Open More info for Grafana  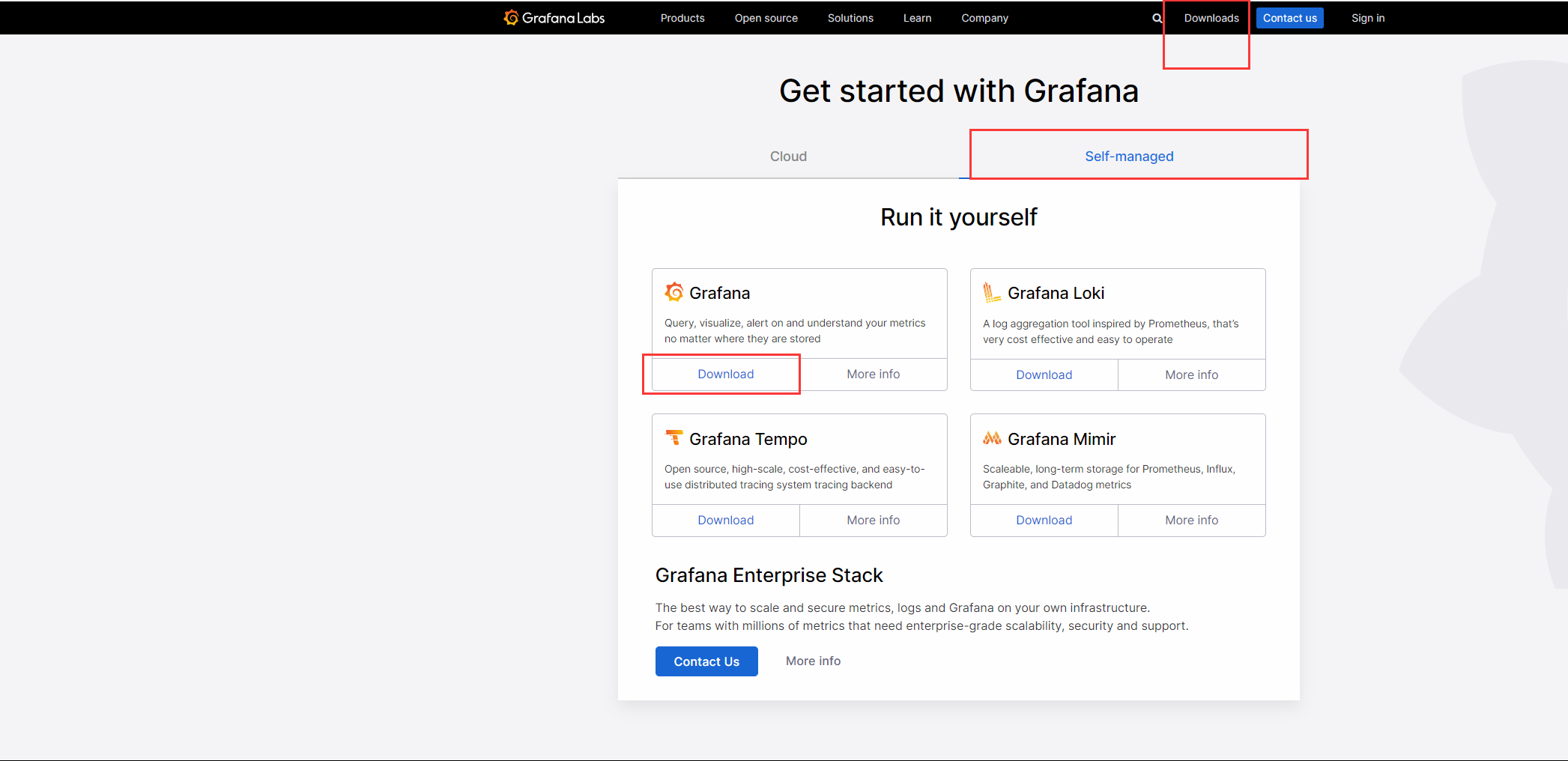tap(874, 374)
